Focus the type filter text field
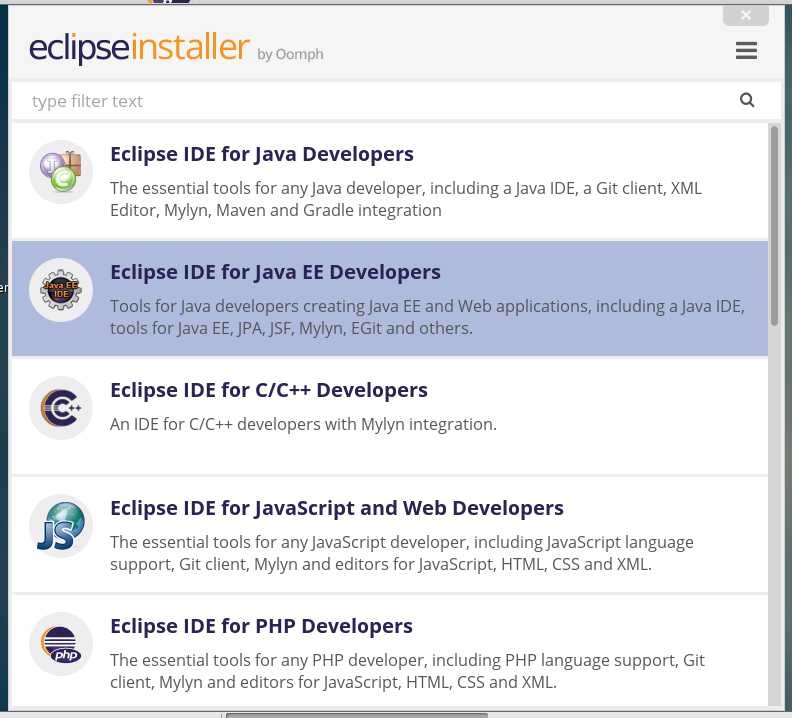Image resolution: width=792 pixels, height=718 pixels. pyautogui.click(x=374, y=101)
